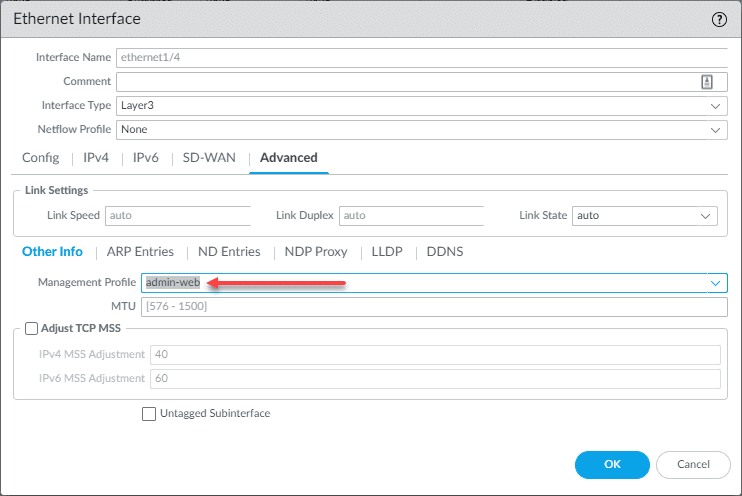Viewport: 742px width, 496px height.
Task: Switch to the Config tab
Action: pos(40,158)
